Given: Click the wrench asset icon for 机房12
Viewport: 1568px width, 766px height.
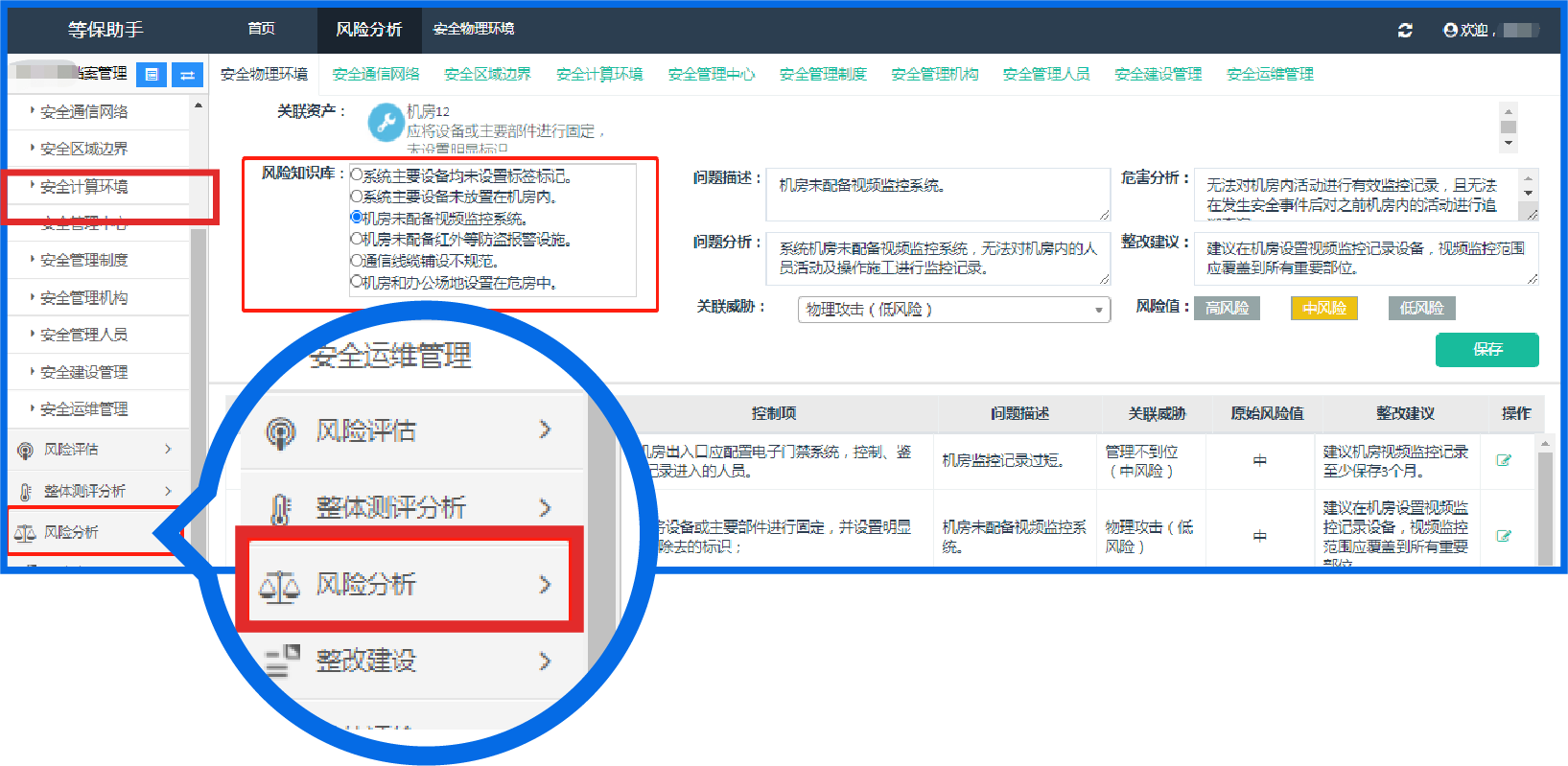Looking at the screenshot, I should (x=386, y=122).
